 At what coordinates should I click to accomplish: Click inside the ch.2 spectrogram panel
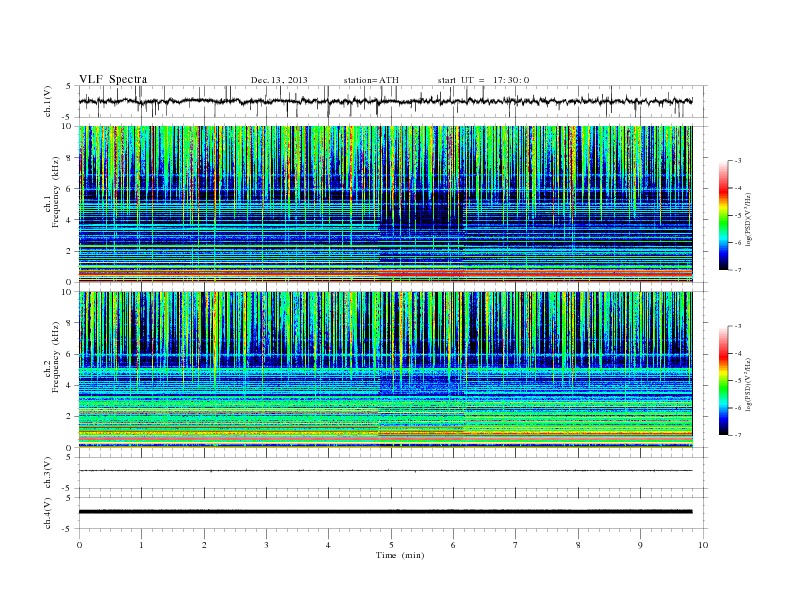click(385, 370)
